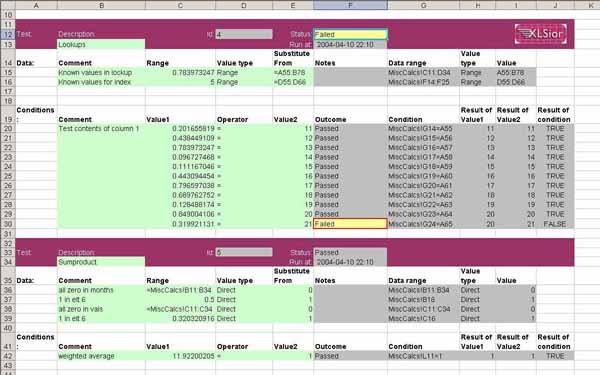600x375 pixels.
Task: Click the XLSior logo
Action: [x=541, y=34]
